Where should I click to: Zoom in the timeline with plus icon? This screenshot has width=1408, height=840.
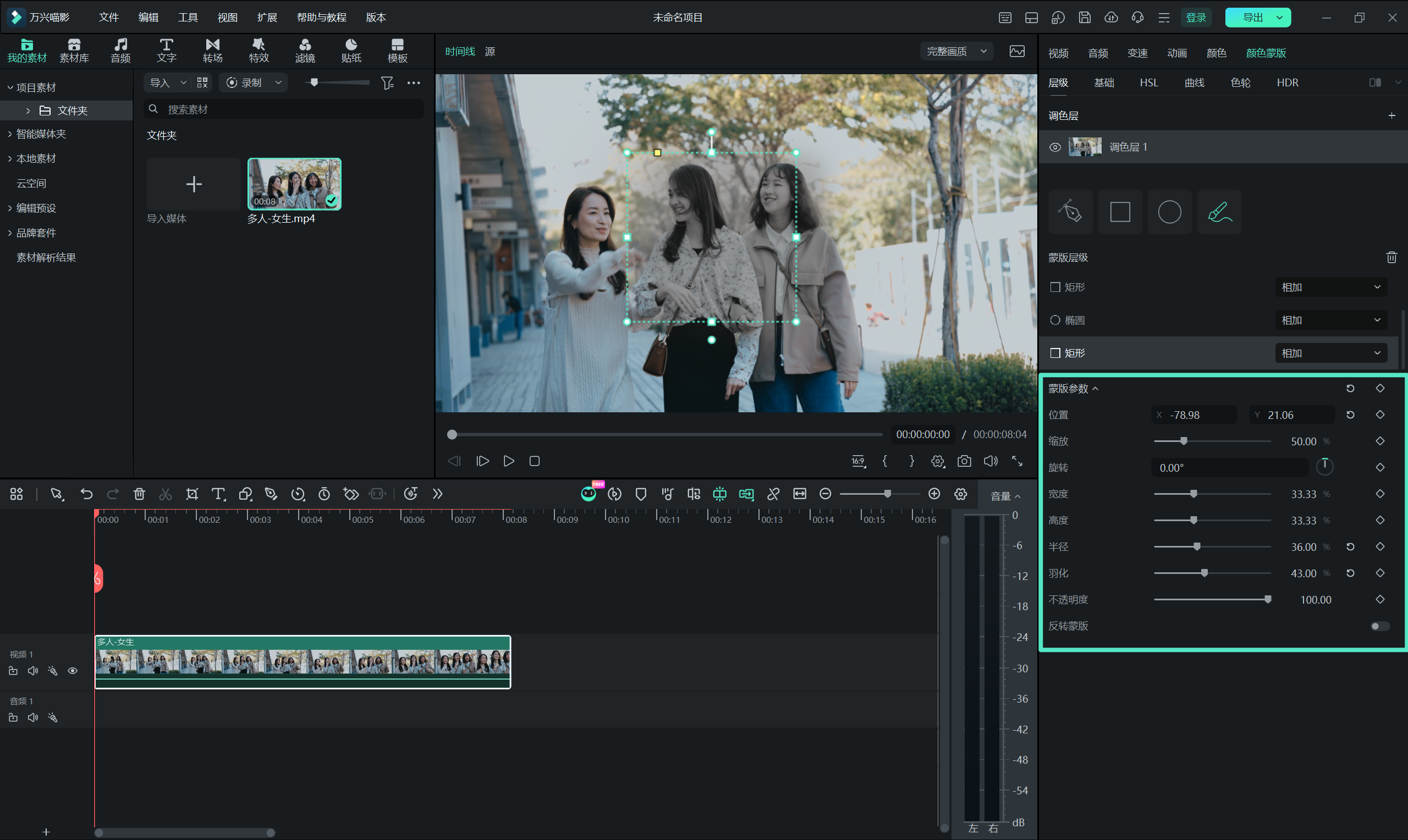934,494
